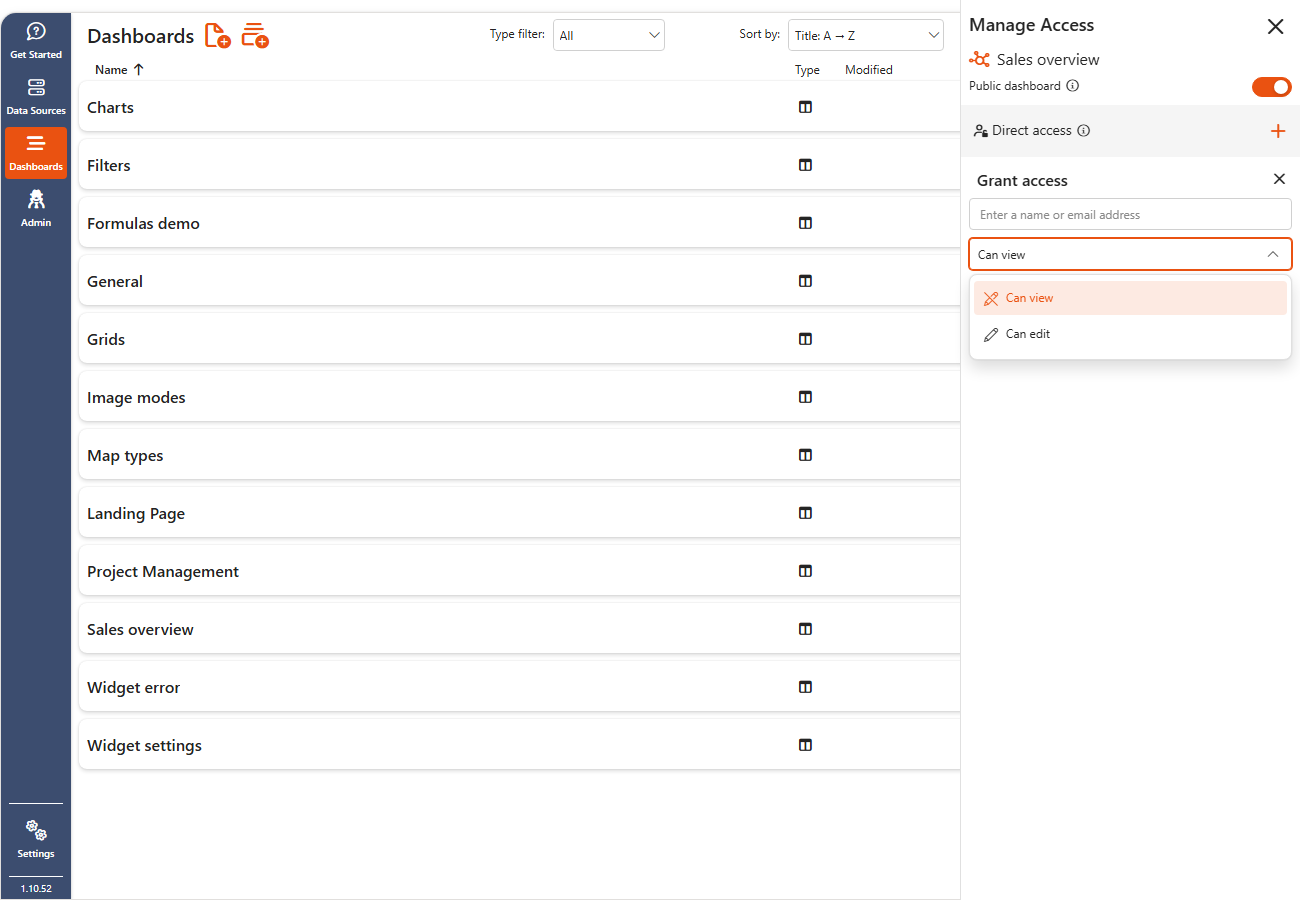The height and width of the screenshot is (900, 1300).
Task: Close the Grant access section
Action: point(1279,179)
